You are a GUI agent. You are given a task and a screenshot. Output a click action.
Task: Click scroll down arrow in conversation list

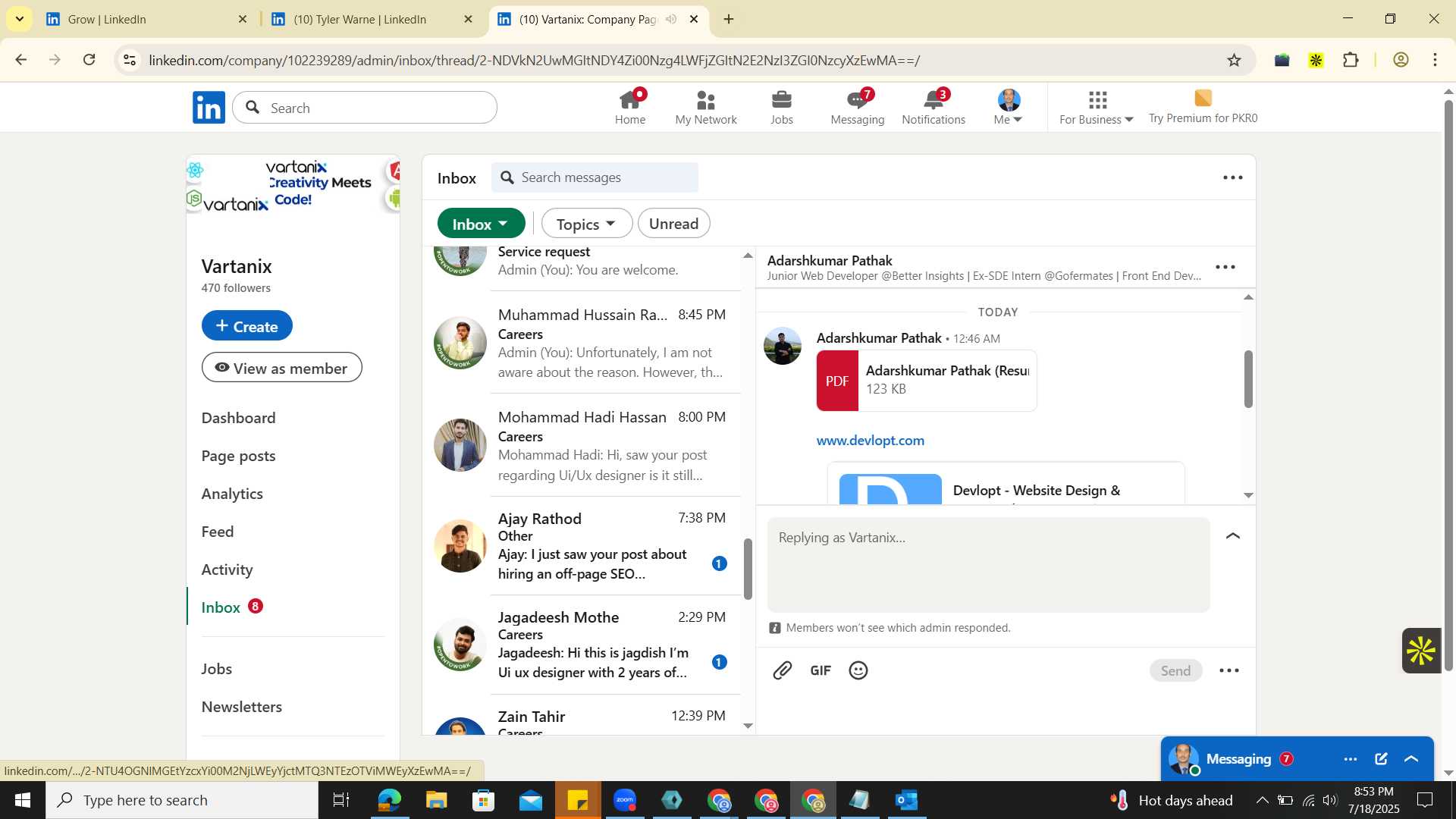pos(748,726)
